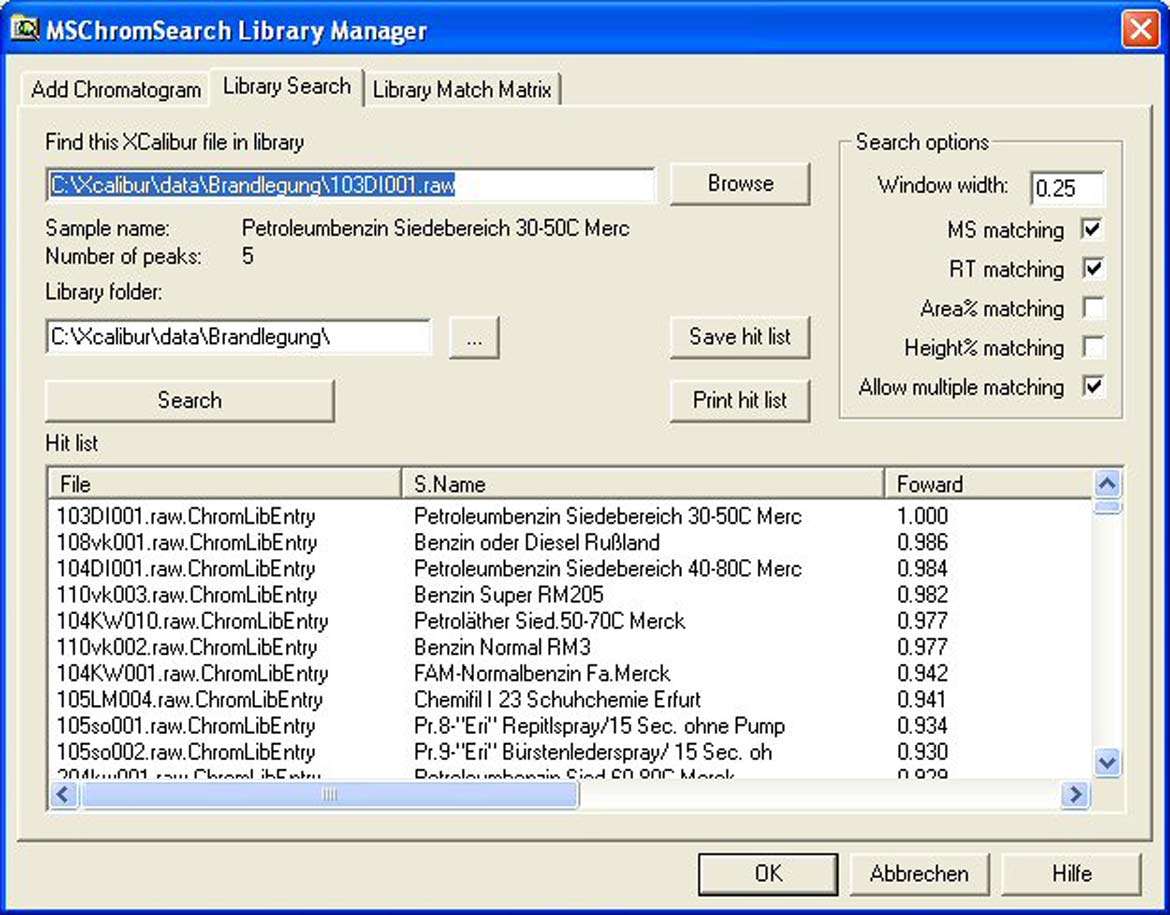Enable the Area% matching checkbox
1170x915 pixels.
[x=1093, y=308]
